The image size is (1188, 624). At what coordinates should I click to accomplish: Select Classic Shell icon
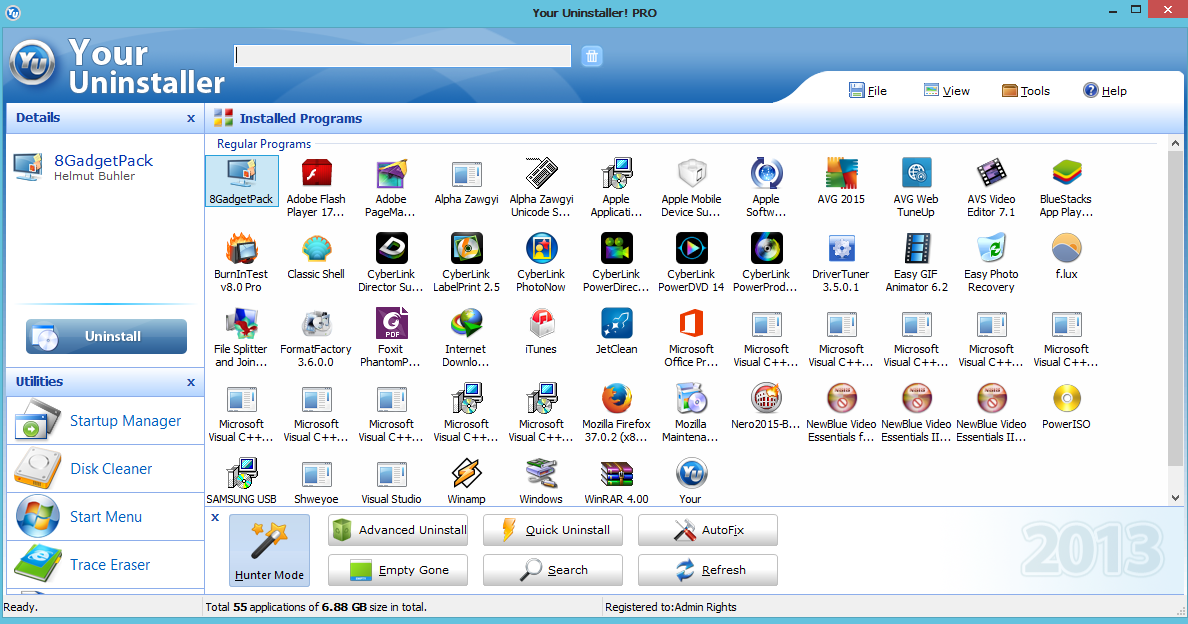coord(316,249)
